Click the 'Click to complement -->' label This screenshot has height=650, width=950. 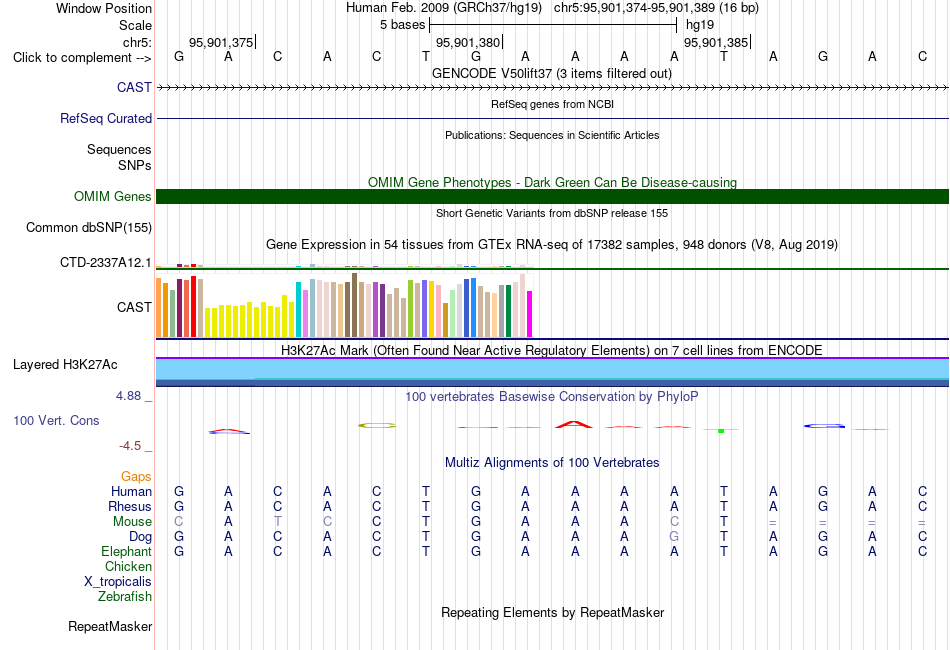[82, 58]
